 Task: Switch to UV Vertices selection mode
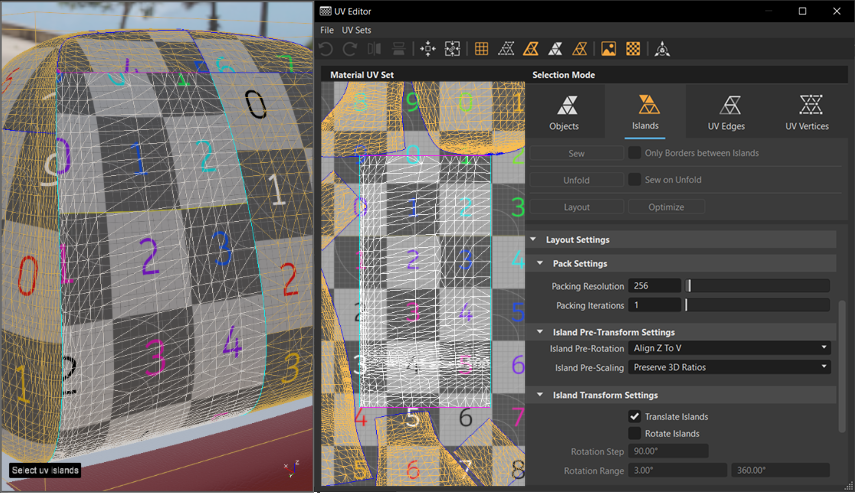(x=807, y=112)
